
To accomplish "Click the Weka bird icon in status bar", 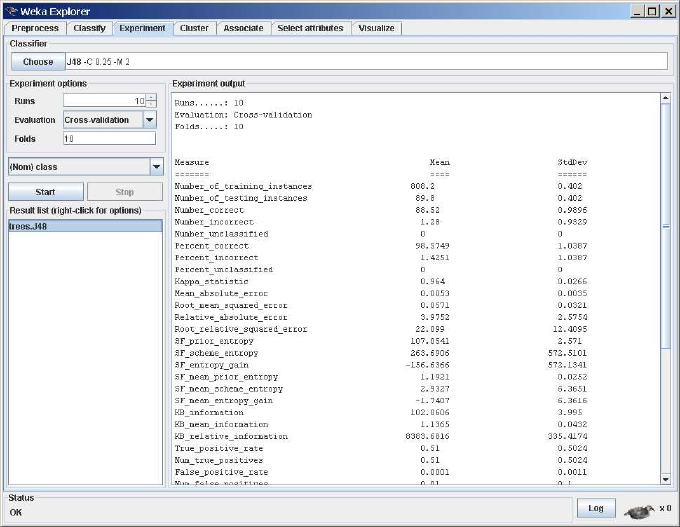I will tap(640, 511).
